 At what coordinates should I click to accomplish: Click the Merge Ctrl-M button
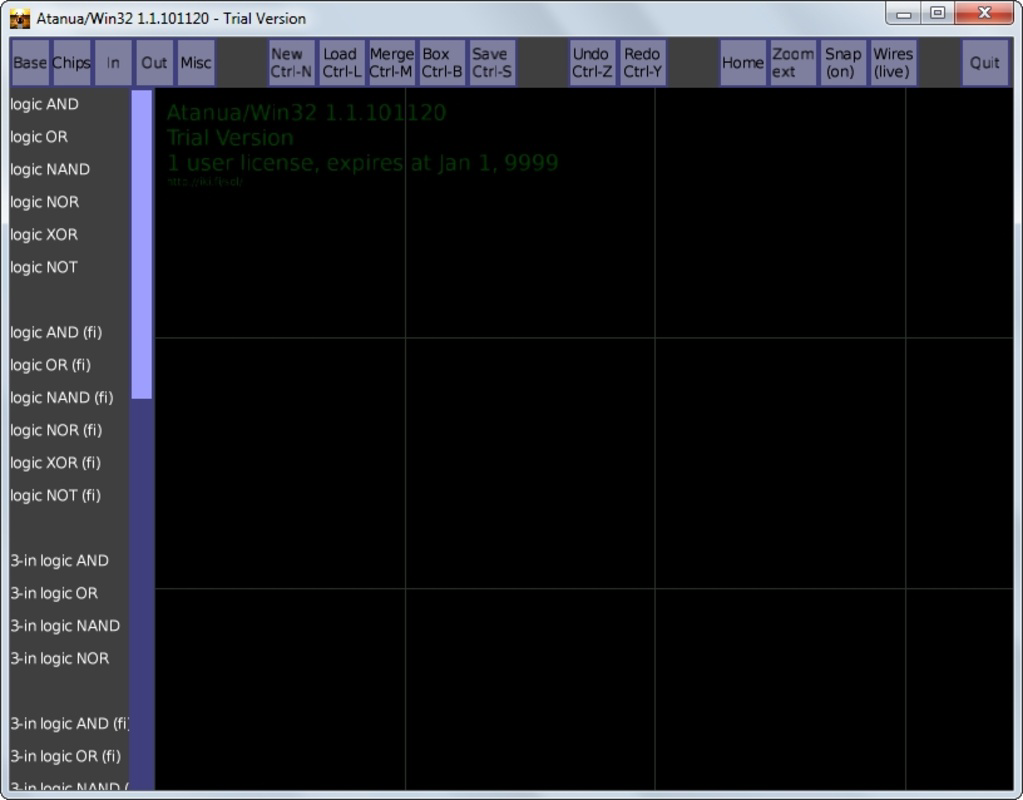tap(391, 63)
